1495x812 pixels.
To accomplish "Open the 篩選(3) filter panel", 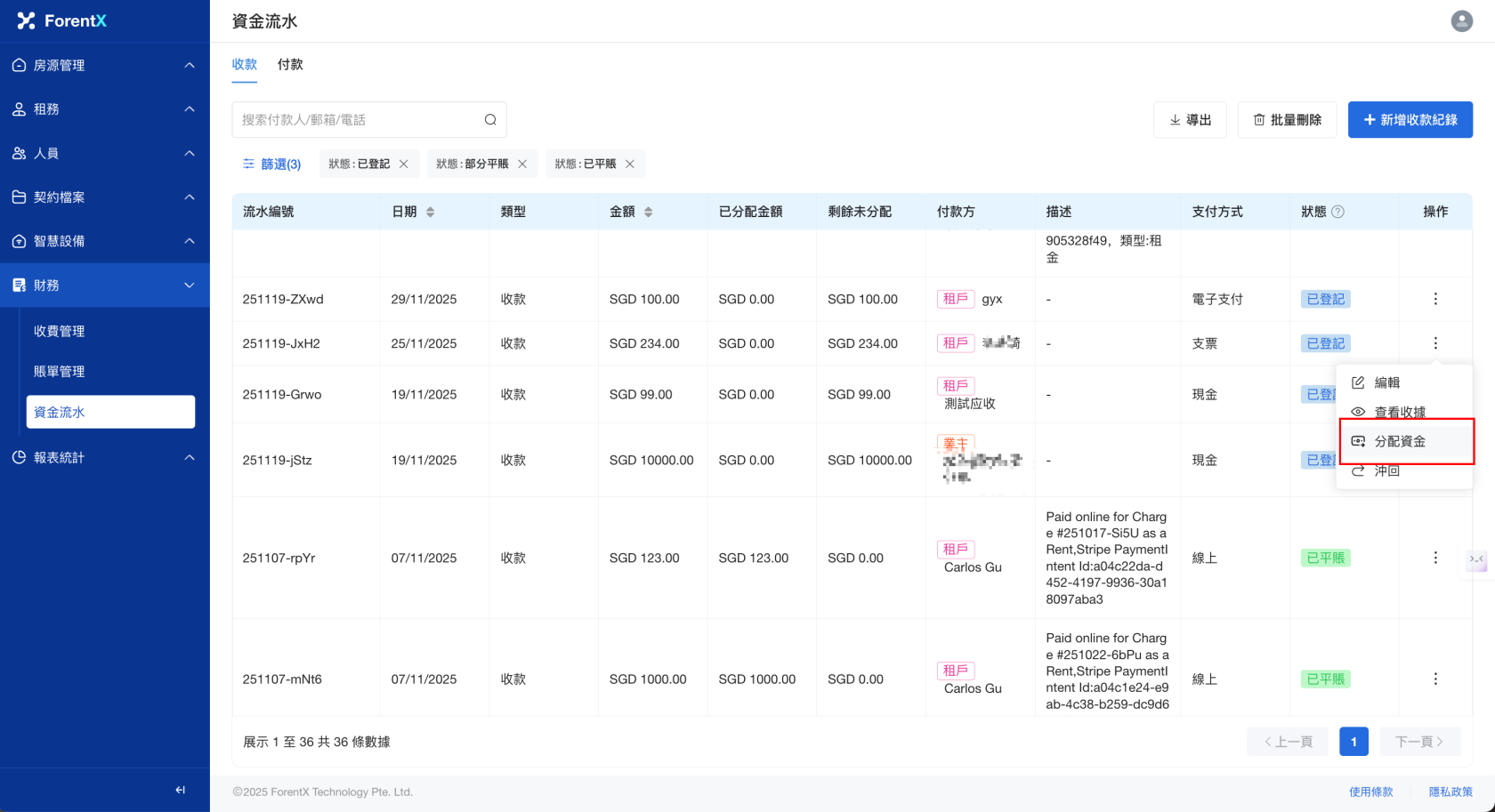I will (x=272, y=165).
